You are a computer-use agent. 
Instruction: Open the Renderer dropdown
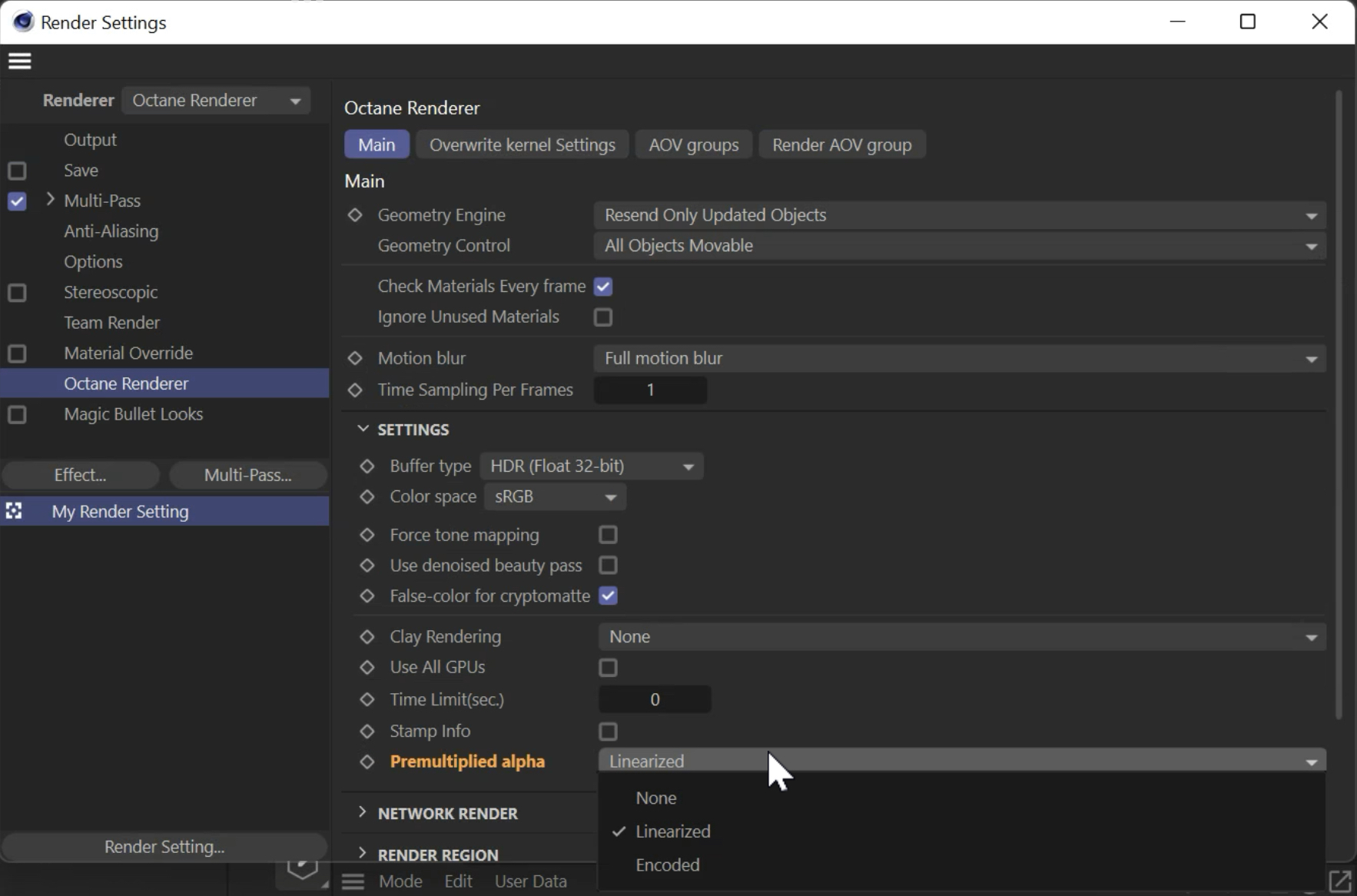coord(216,101)
